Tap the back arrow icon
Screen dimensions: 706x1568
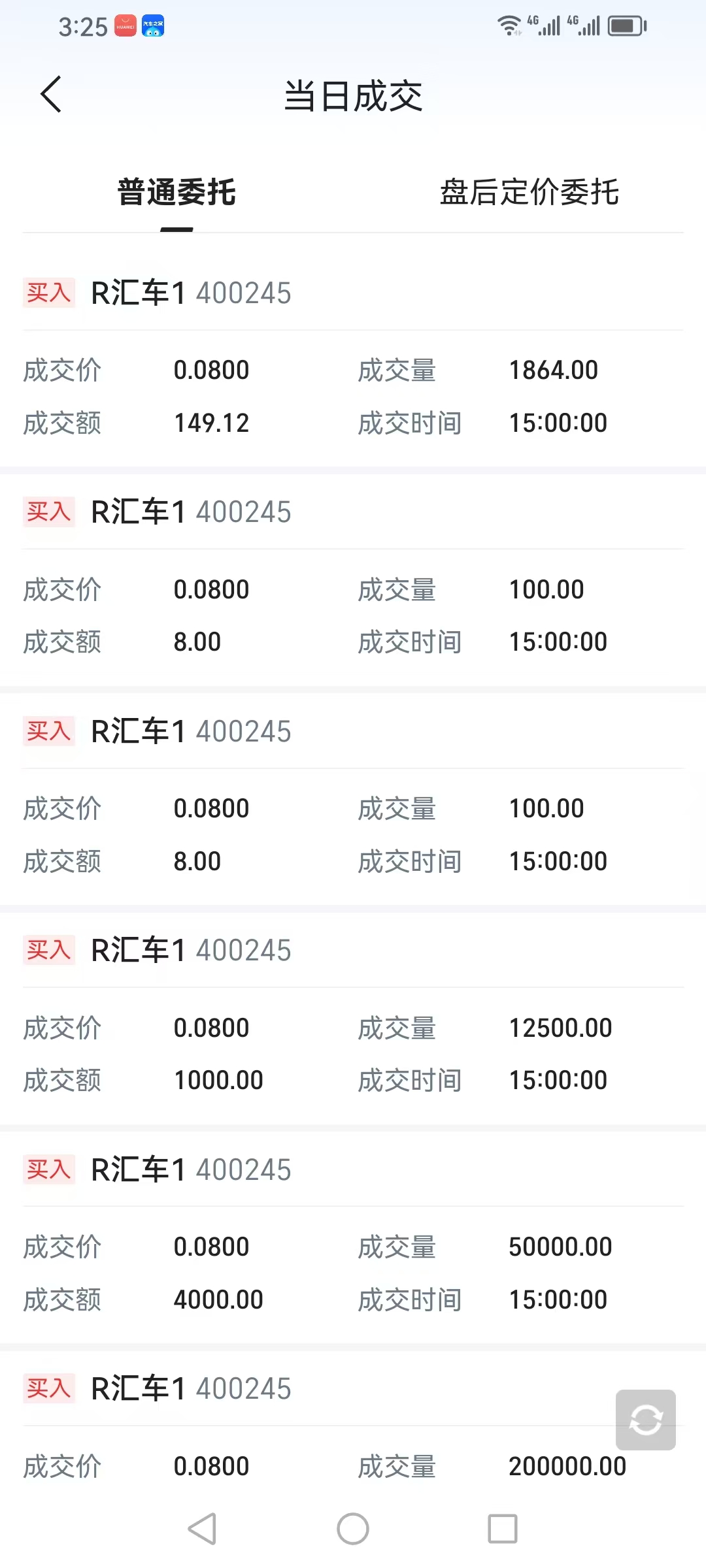51,95
